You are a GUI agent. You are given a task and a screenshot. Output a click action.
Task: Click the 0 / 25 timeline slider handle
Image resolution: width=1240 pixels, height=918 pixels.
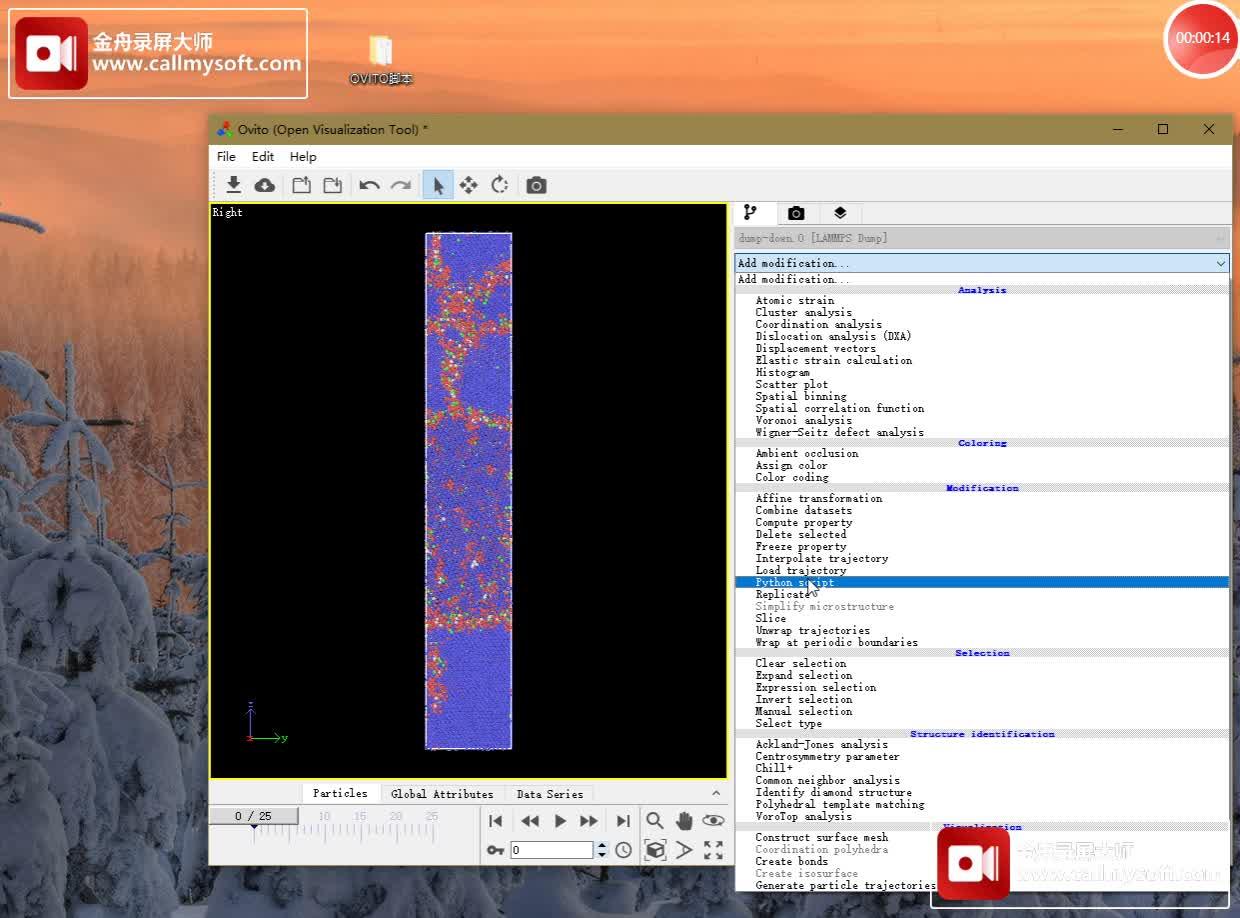(253, 816)
